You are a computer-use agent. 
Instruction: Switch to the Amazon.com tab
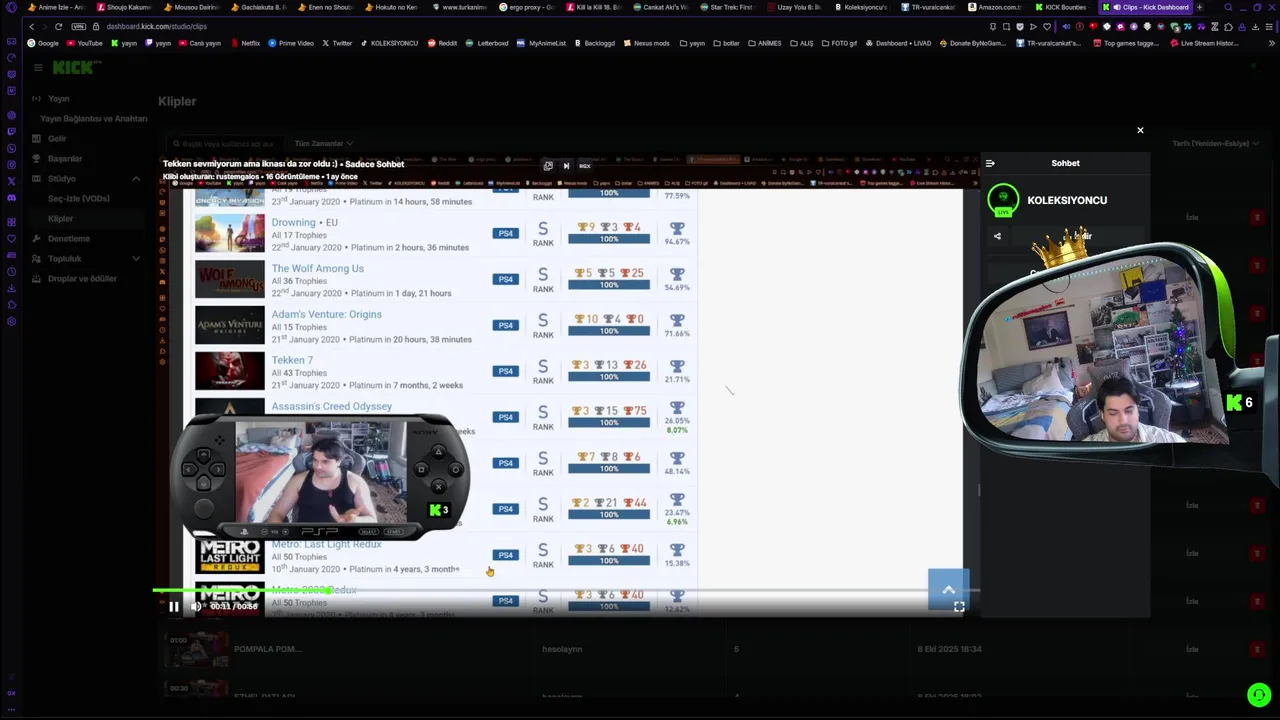pos(995,8)
